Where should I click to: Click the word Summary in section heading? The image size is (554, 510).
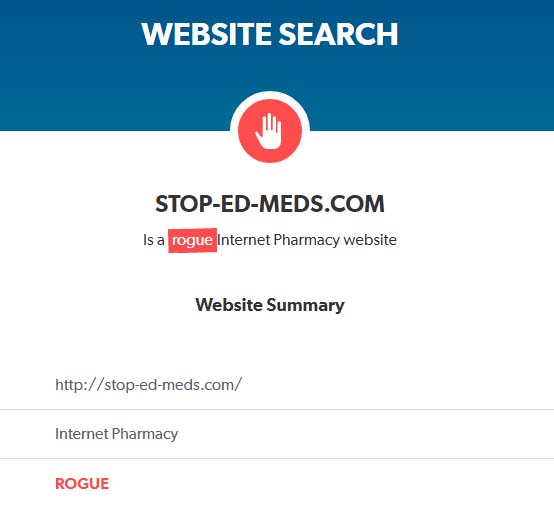[x=305, y=305]
